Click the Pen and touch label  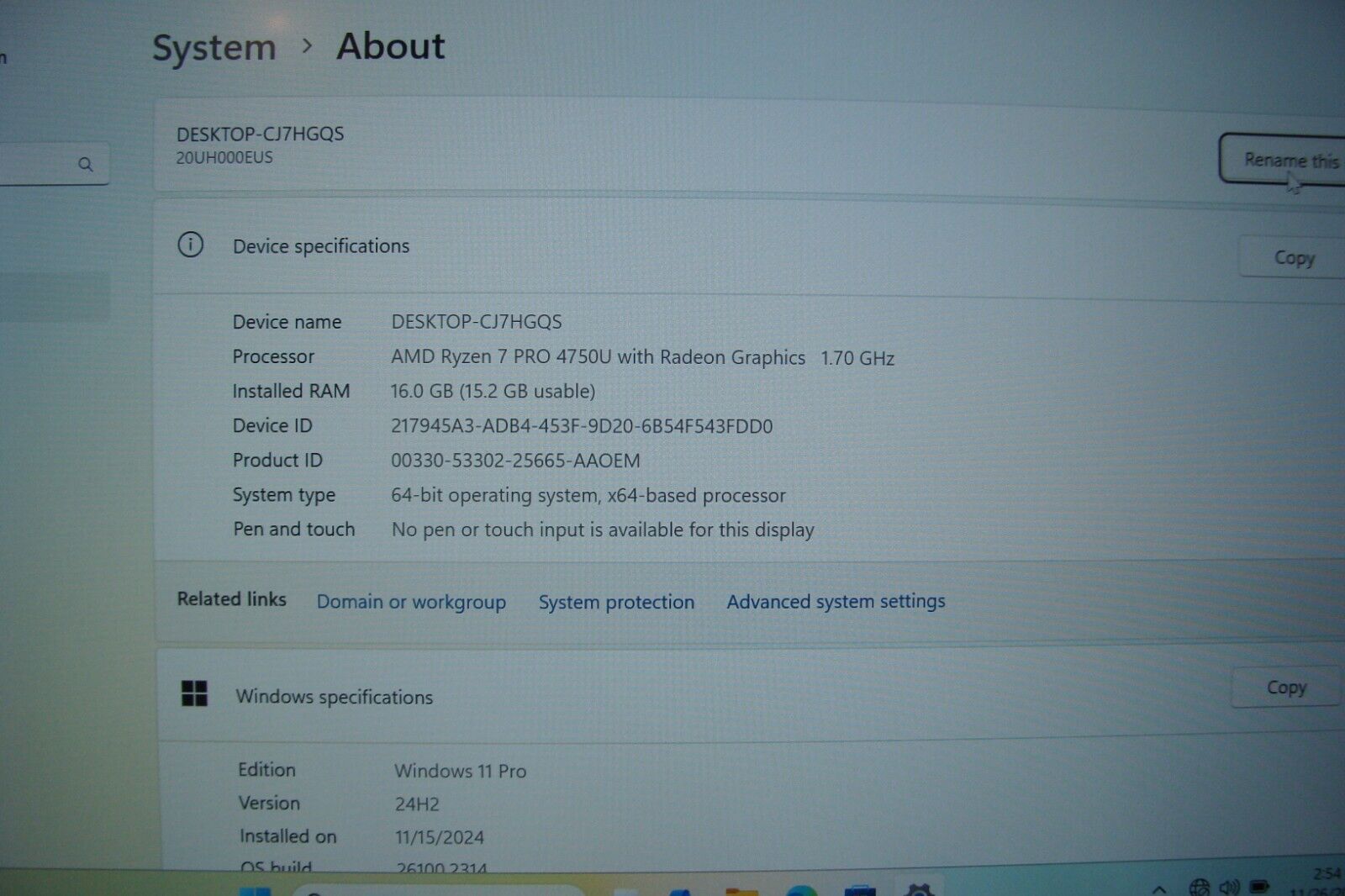(x=294, y=529)
